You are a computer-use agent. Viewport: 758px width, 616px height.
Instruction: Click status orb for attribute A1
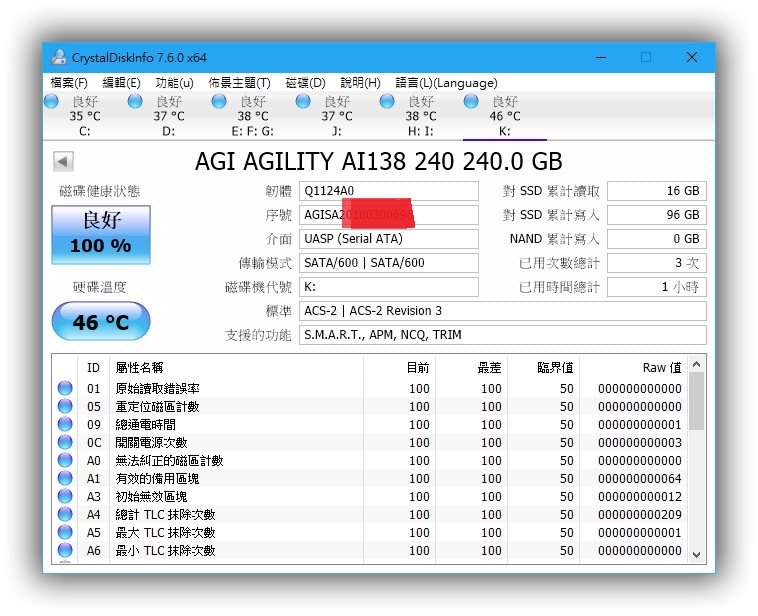coord(65,478)
